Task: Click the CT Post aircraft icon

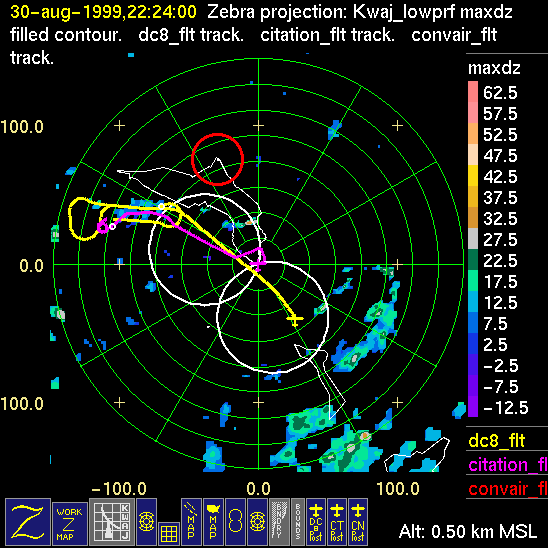Action: (337, 522)
